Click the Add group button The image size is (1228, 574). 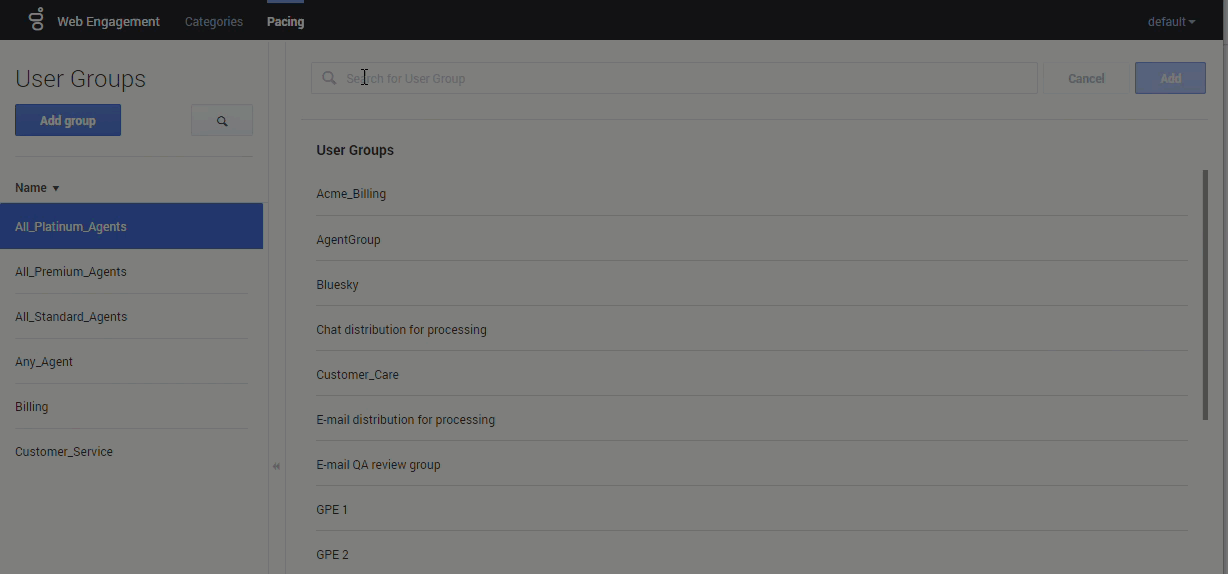click(68, 120)
